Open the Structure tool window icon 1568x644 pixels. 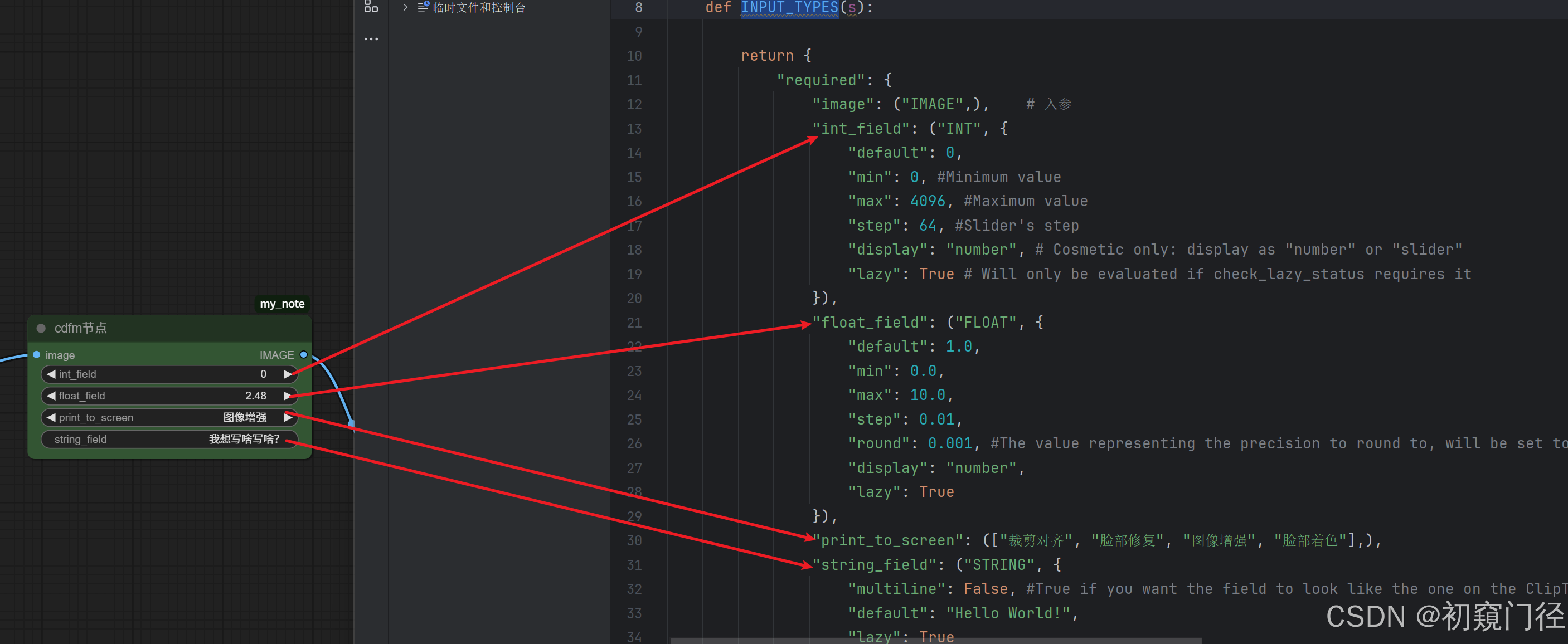coord(371,7)
